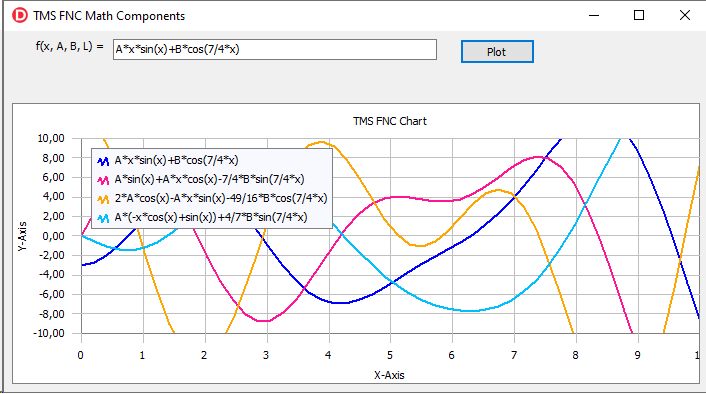Click the X-Axis label below the chart
This screenshot has width=706, height=394.
(x=389, y=375)
